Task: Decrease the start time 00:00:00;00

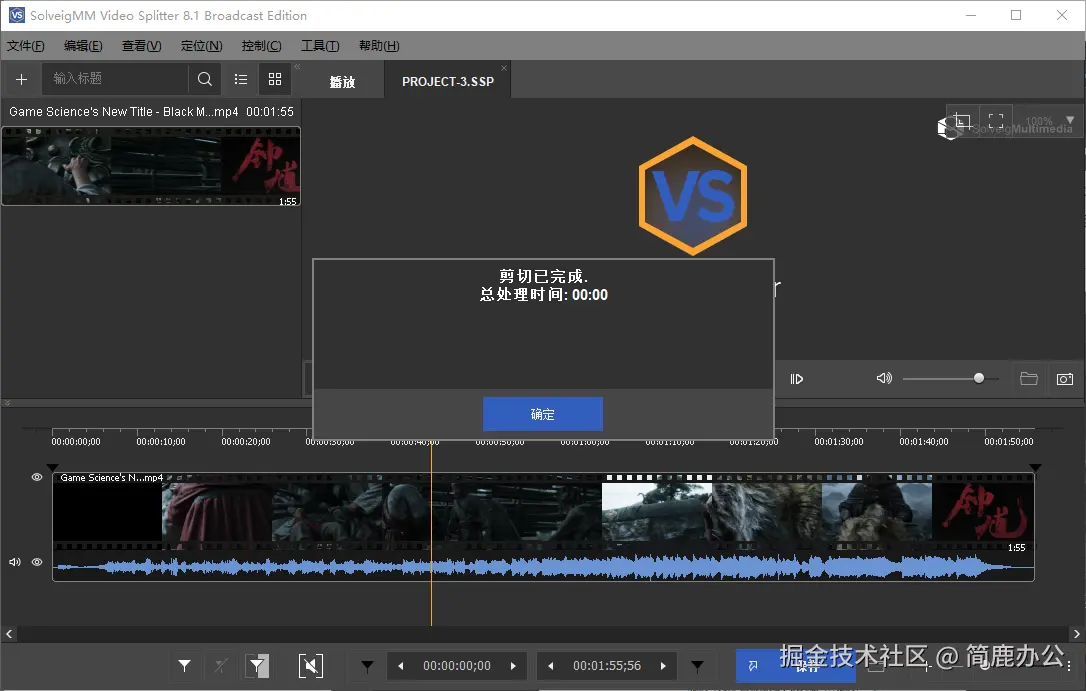Action: tap(400, 666)
